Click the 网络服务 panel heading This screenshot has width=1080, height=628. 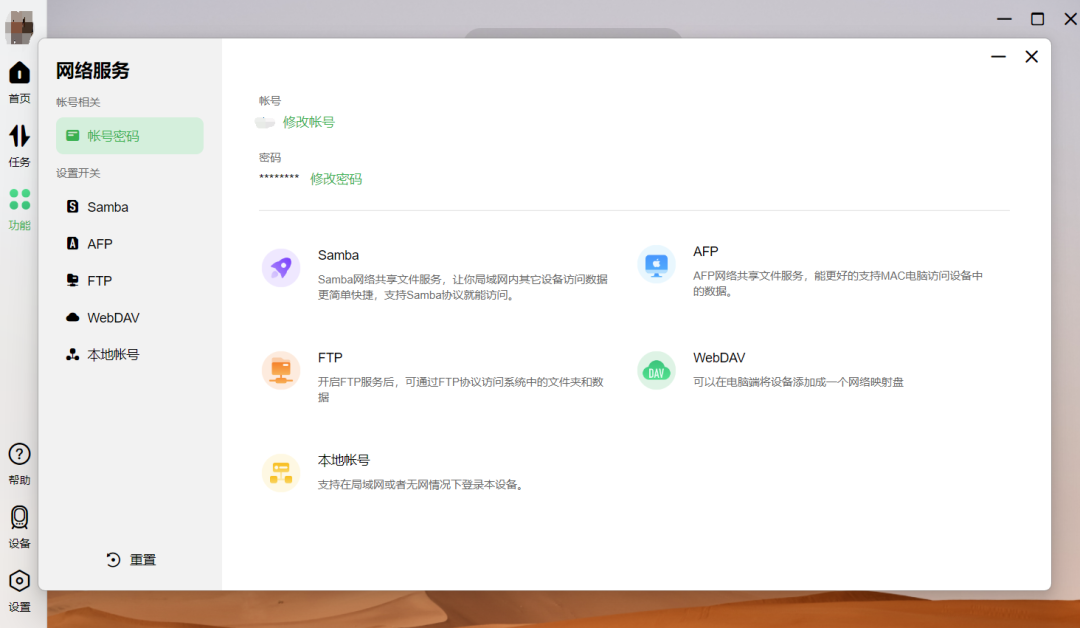click(92, 70)
